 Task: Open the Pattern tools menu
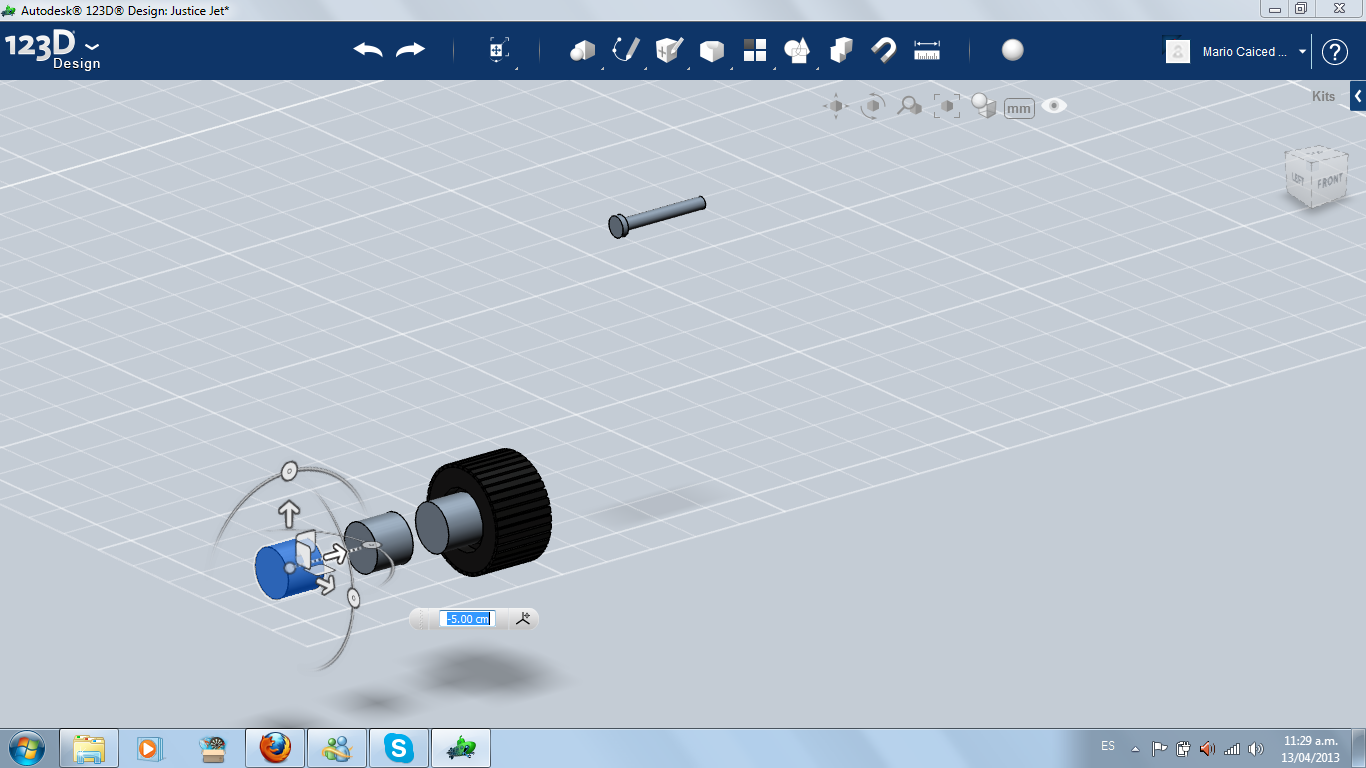755,50
